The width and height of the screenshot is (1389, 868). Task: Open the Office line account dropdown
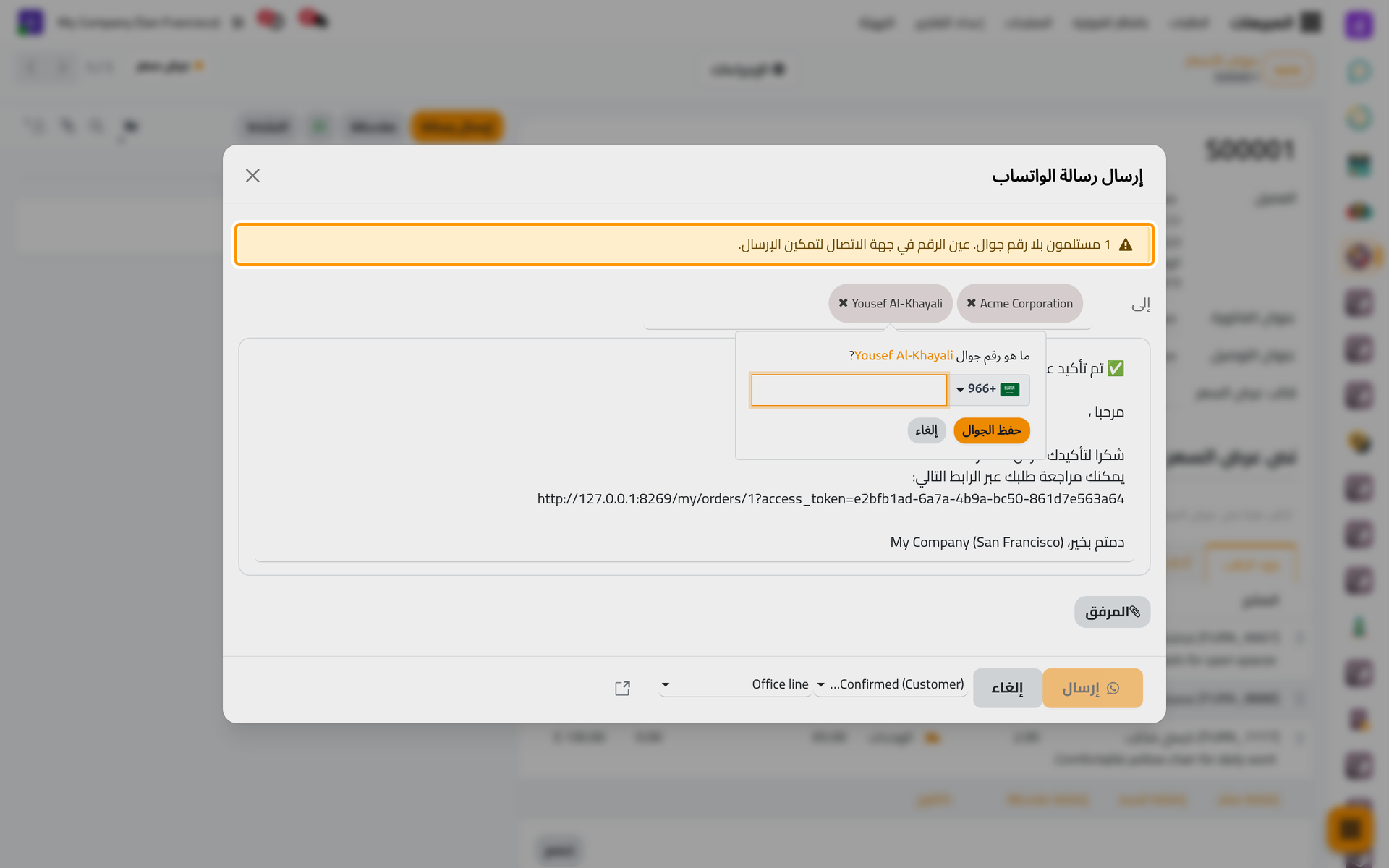pyautogui.click(x=735, y=684)
